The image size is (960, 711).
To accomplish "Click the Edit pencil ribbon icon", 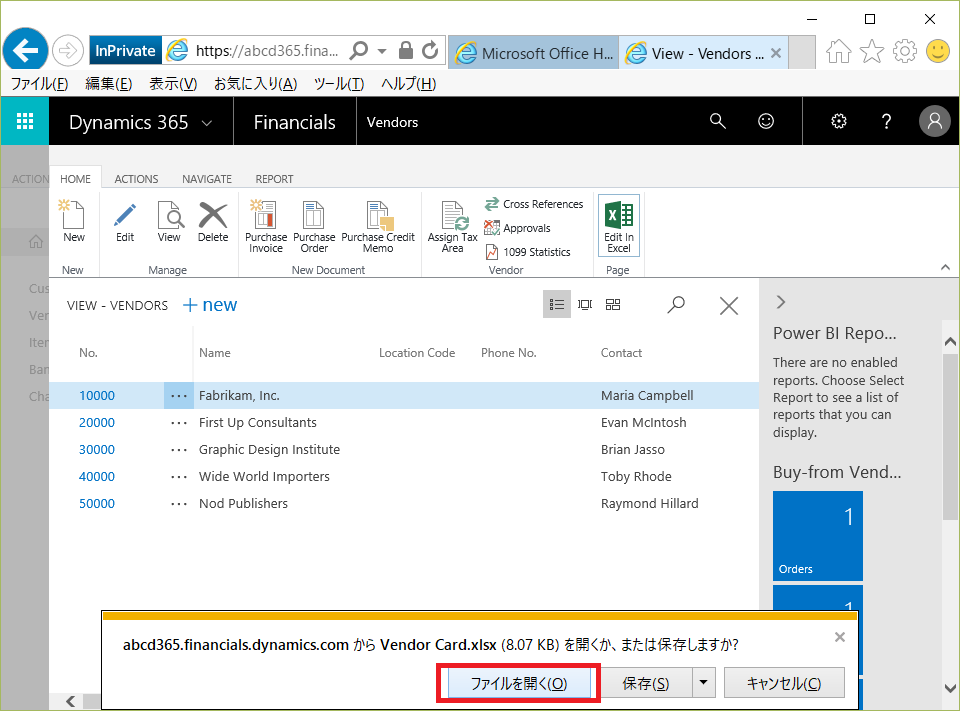I will pos(125,222).
